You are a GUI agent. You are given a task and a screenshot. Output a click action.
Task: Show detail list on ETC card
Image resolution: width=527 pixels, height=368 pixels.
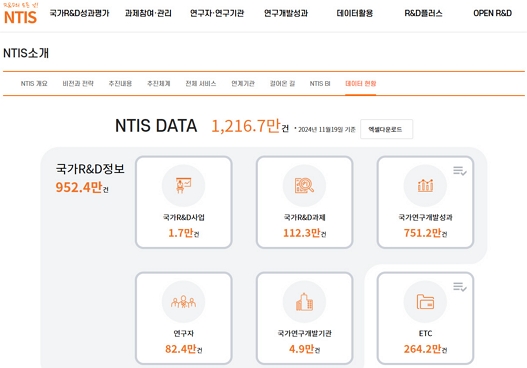click(459, 287)
